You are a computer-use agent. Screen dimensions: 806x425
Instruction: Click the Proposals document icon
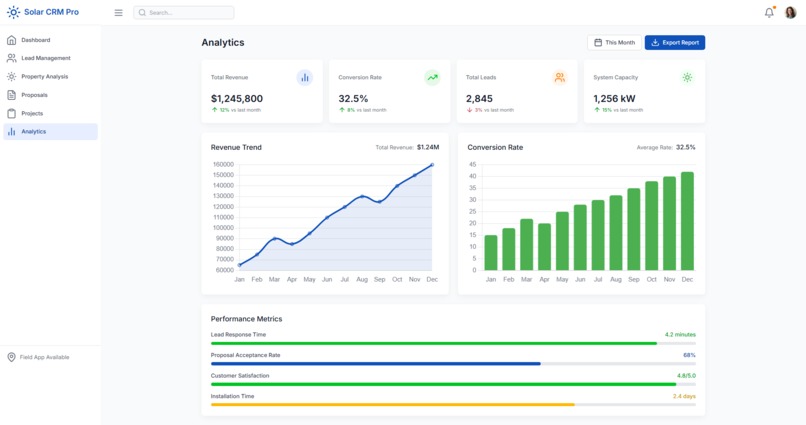[11, 95]
